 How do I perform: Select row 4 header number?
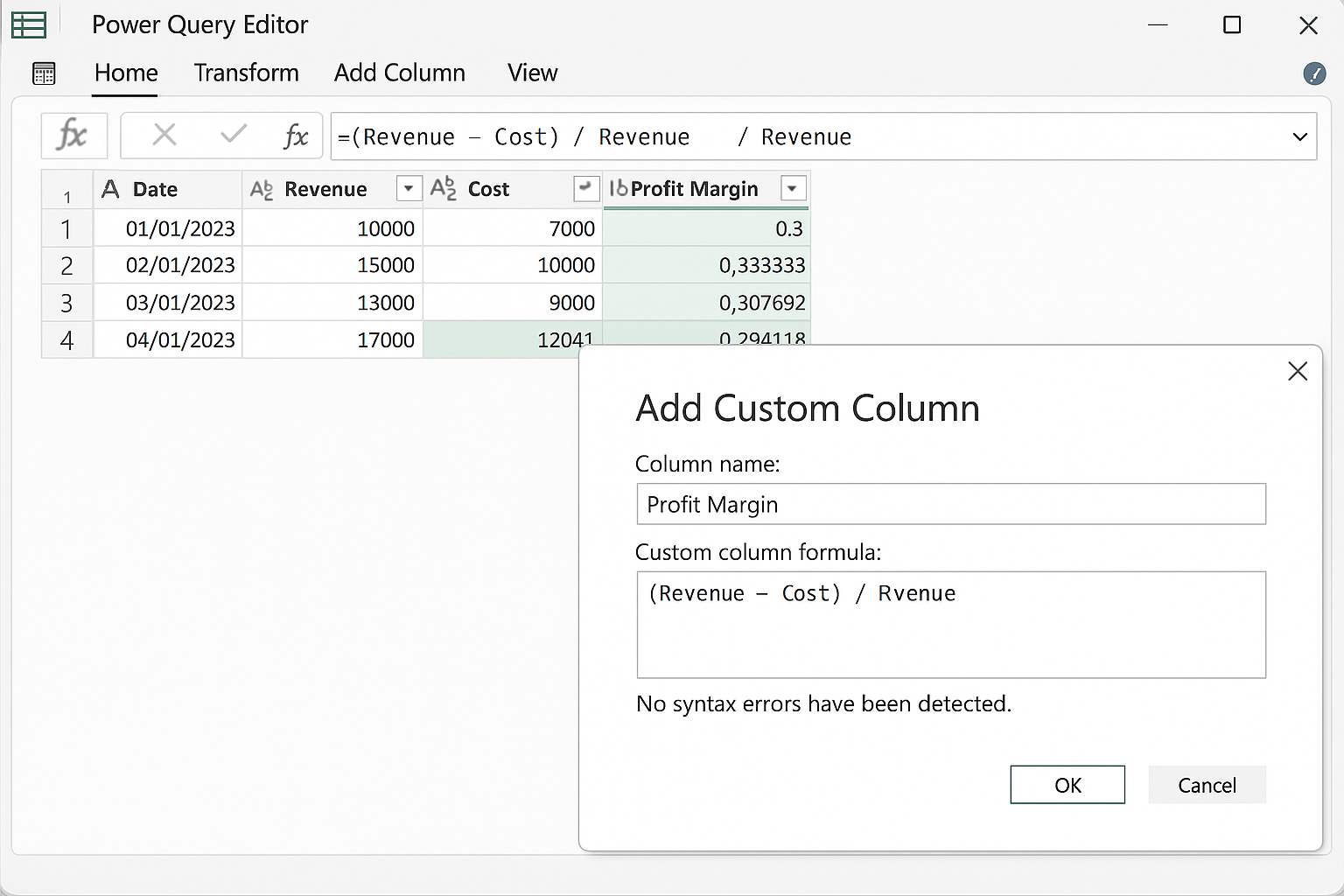click(x=66, y=339)
